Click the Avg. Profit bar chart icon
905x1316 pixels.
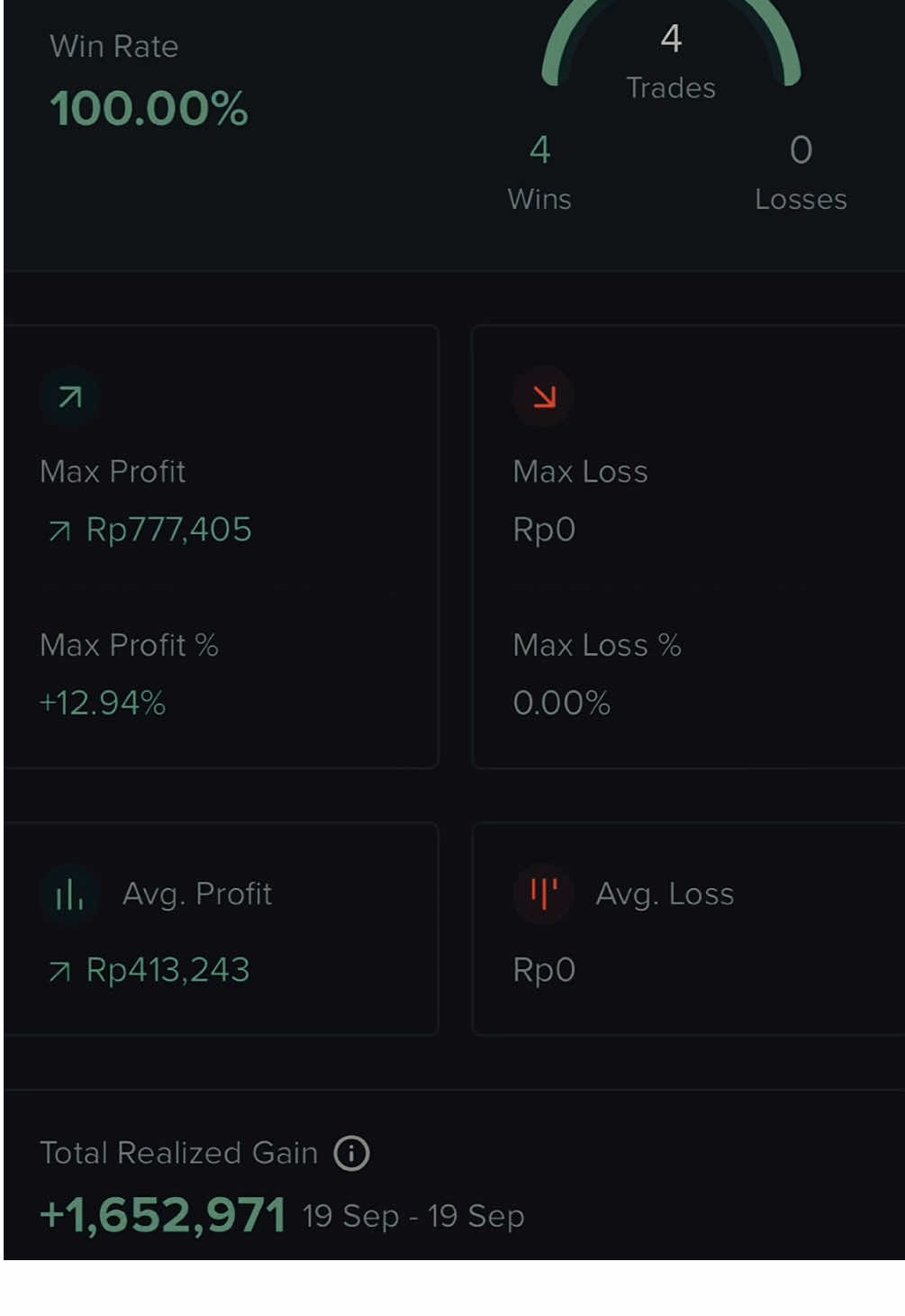[69, 894]
